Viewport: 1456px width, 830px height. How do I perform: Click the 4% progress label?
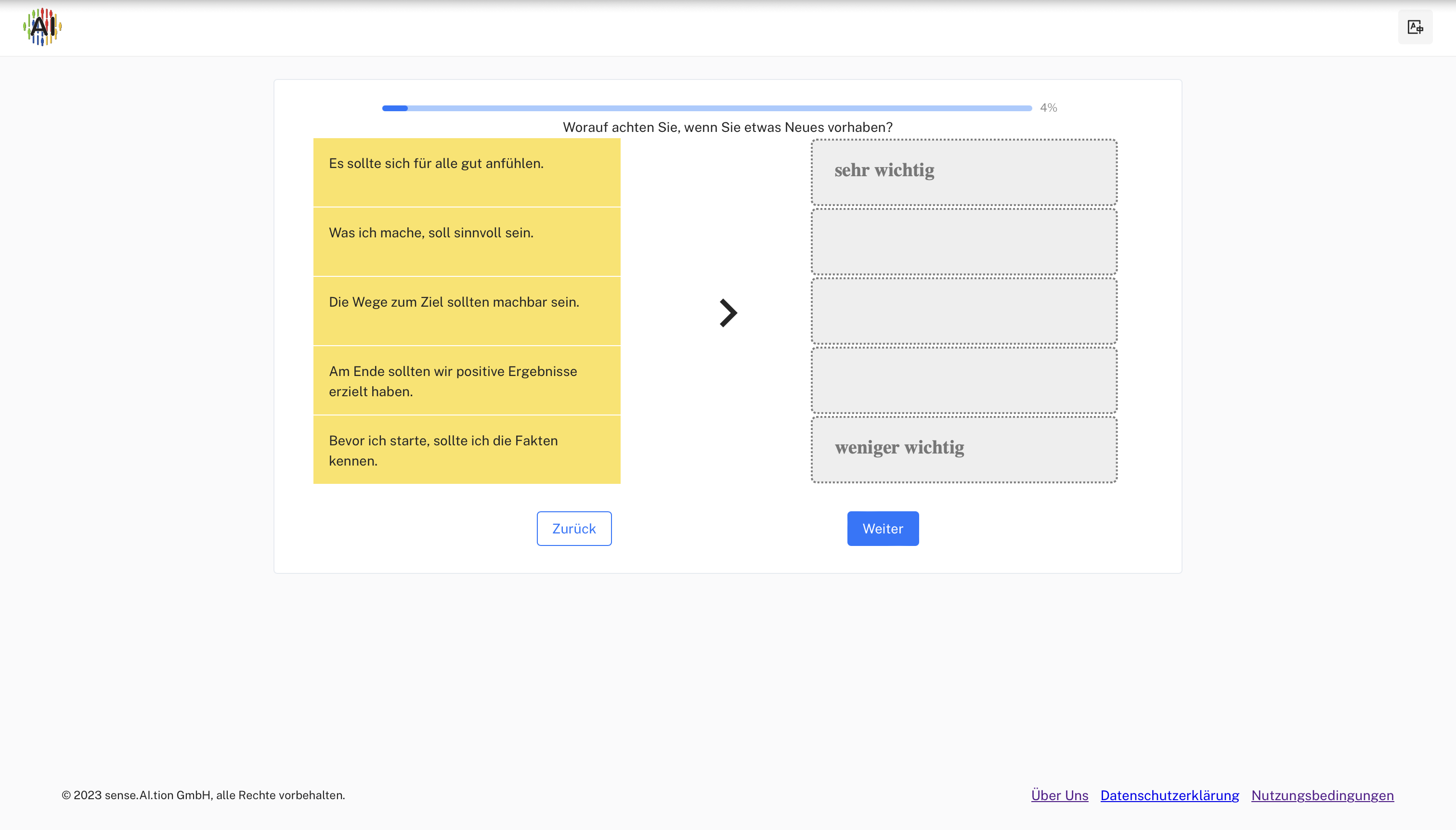[1048, 108]
